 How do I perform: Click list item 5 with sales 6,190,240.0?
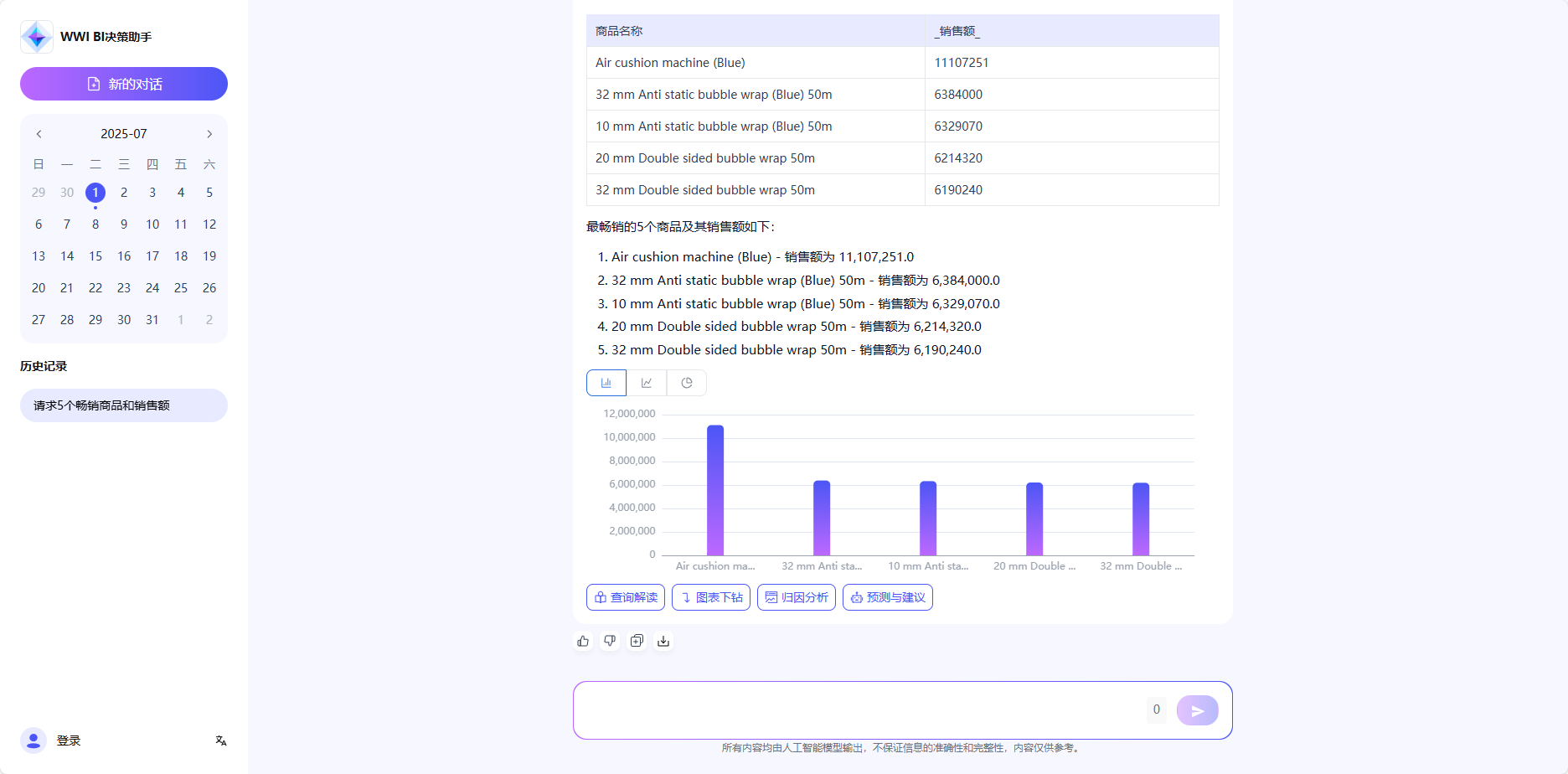[796, 350]
